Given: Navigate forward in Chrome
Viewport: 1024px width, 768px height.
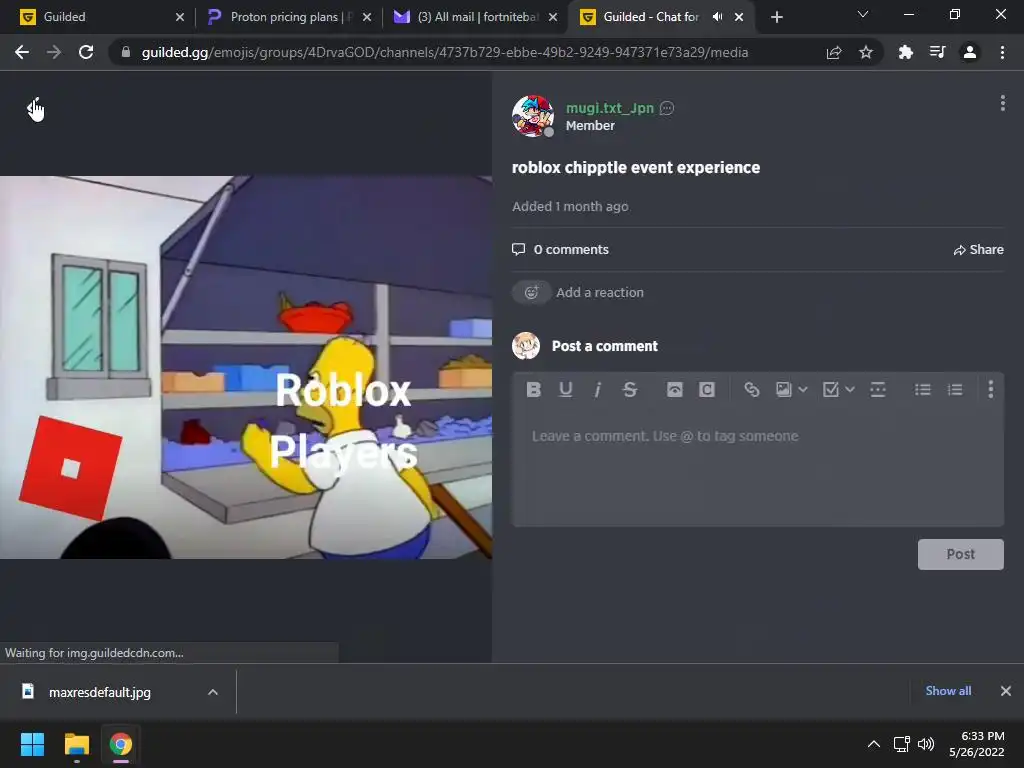Looking at the screenshot, I should tap(54, 52).
